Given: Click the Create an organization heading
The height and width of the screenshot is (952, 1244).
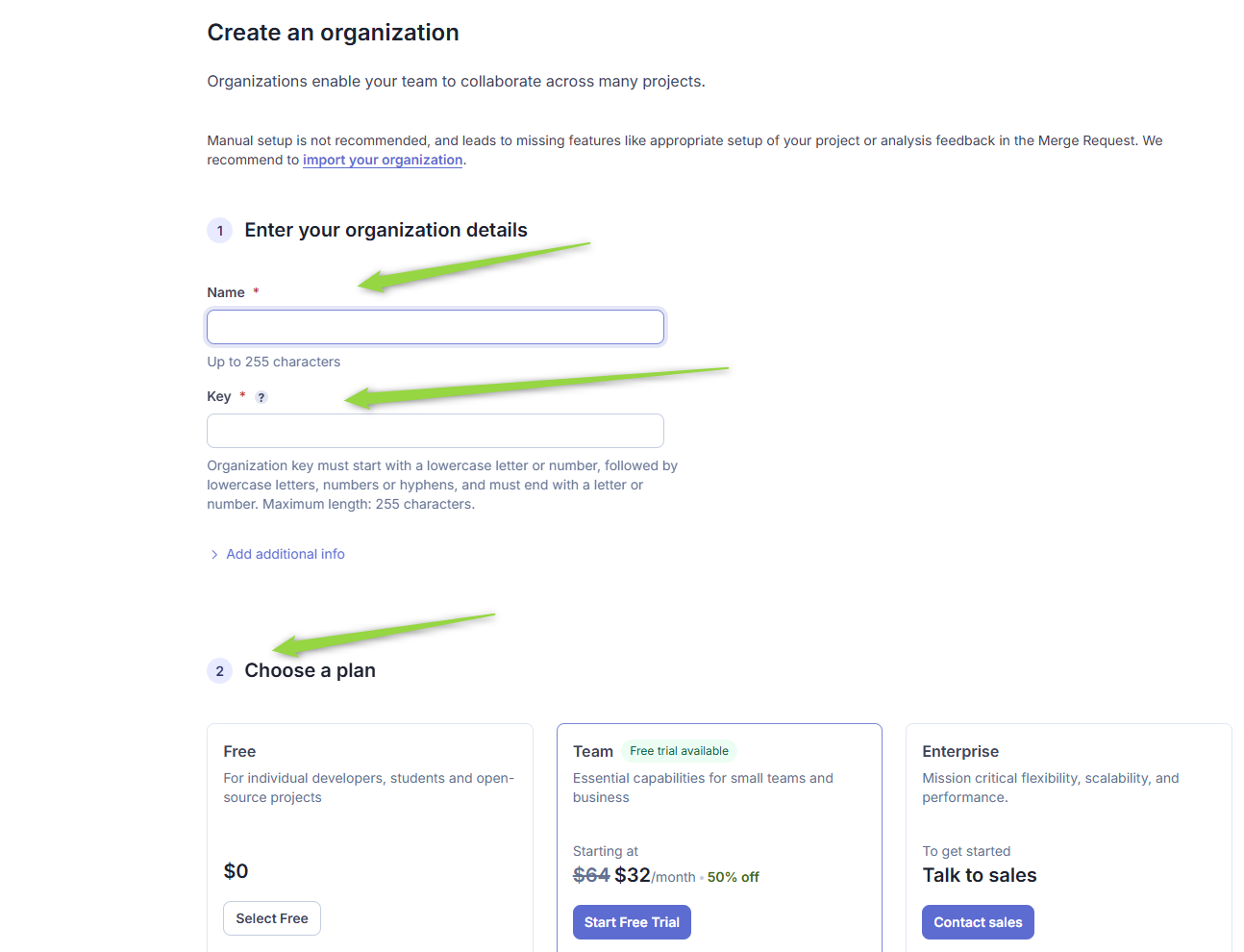Looking at the screenshot, I should pos(333,33).
